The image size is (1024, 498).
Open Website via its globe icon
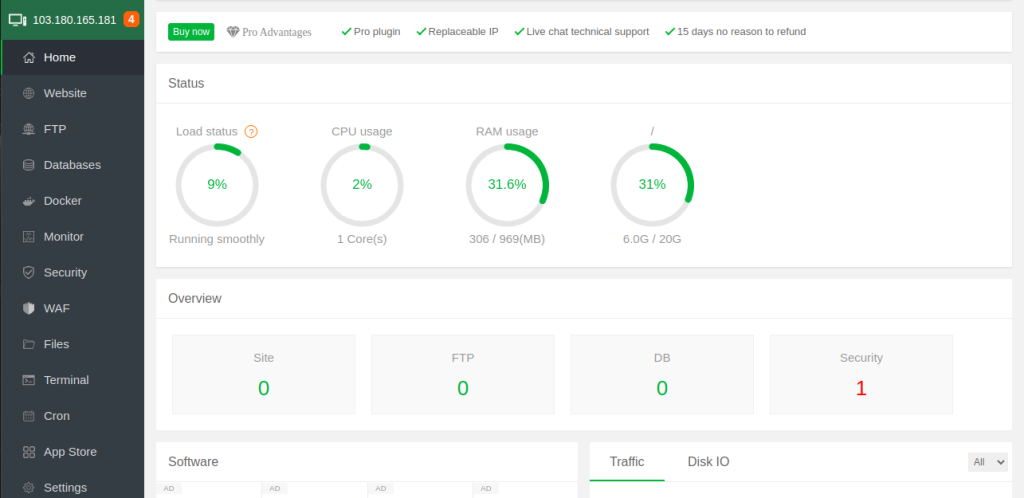[29, 94]
